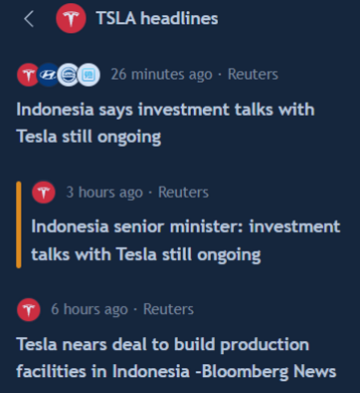The width and height of the screenshot is (360, 393).
Task: Open headline Indonesia says investment talks with Tesla
Action: (x=165, y=123)
